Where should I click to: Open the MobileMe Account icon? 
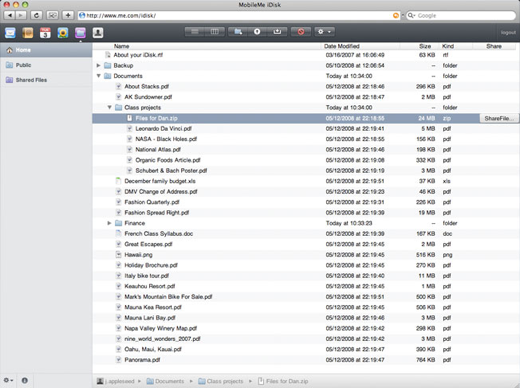click(98, 33)
